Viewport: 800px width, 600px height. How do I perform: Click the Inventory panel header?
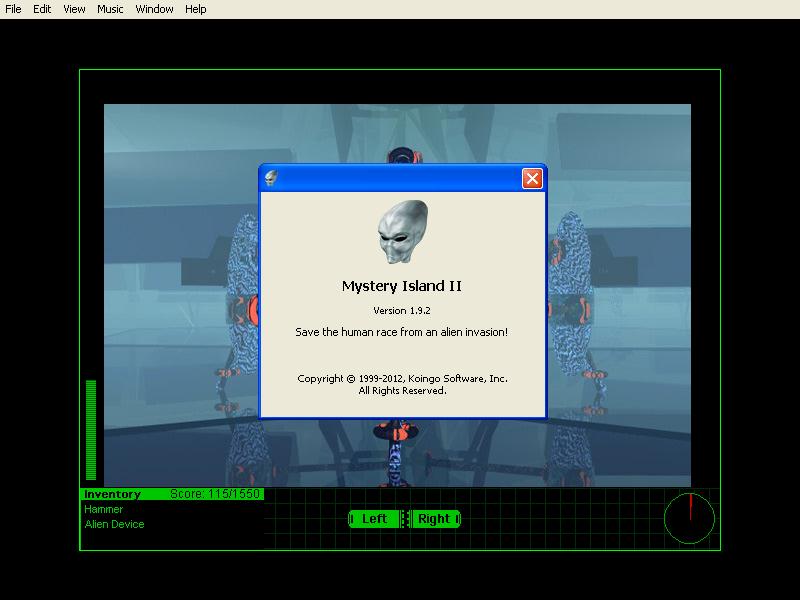coord(110,493)
